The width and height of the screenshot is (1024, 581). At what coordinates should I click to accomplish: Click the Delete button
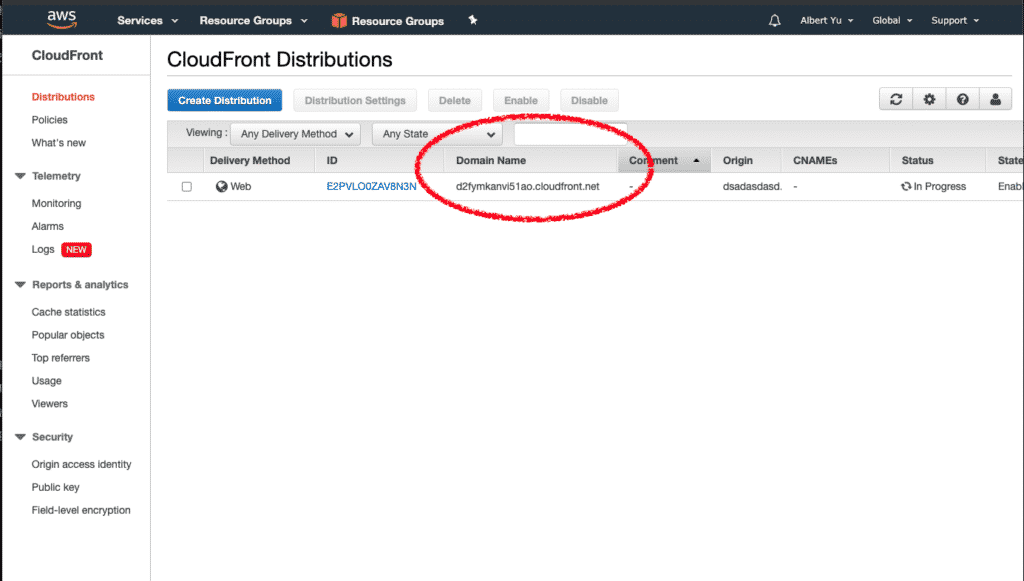pos(455,101)
